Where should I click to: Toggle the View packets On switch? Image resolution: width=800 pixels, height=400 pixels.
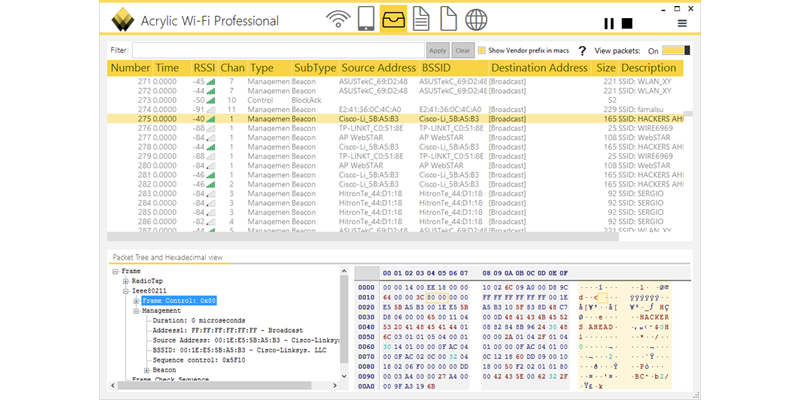pyautogui.click(x=676, y=50)
